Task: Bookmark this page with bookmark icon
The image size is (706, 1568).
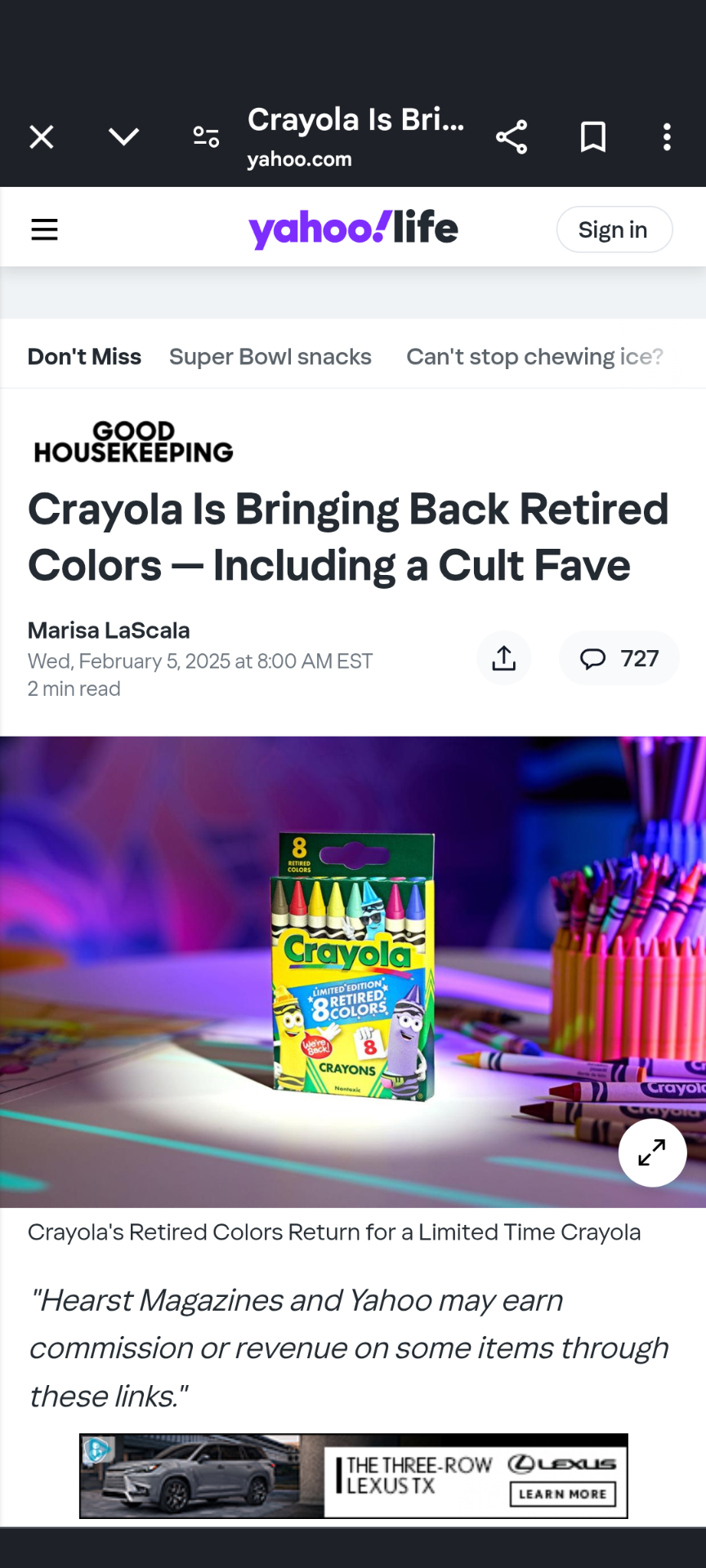Action: click(593, 137)
